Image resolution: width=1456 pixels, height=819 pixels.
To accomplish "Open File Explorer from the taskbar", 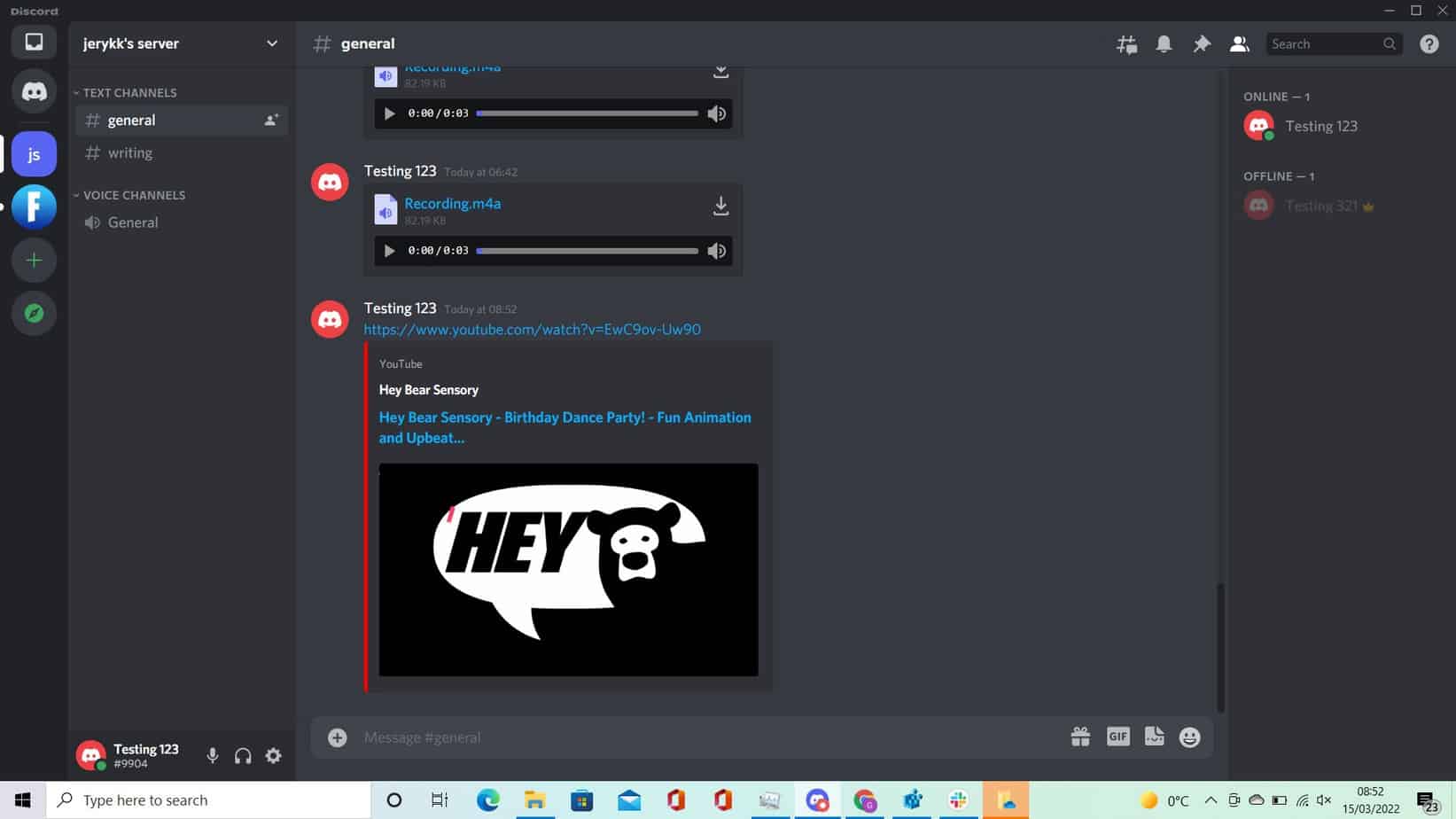I will point(534,800).
